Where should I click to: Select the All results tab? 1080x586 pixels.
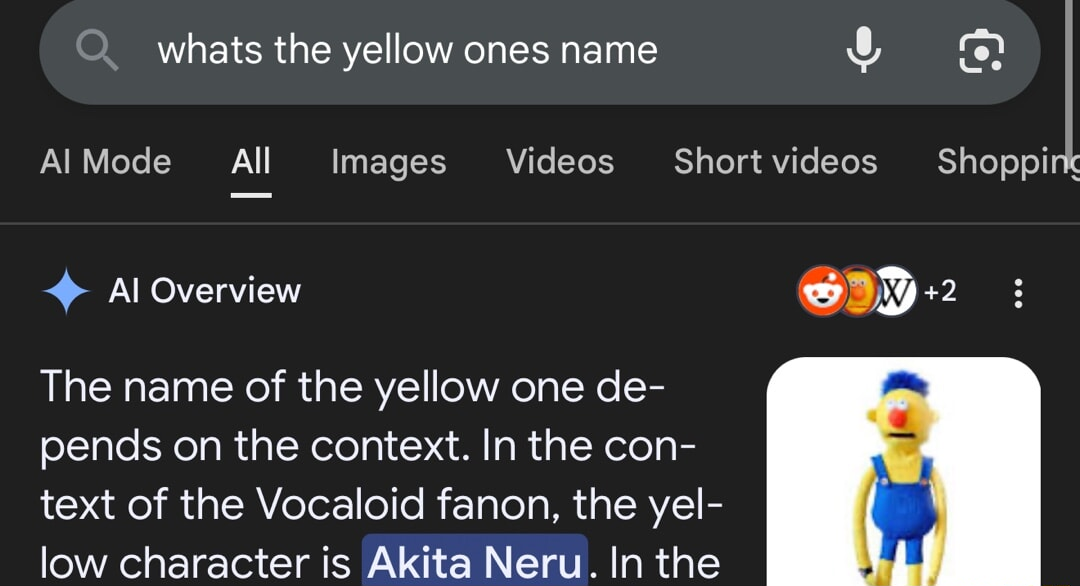coord(251,163)
